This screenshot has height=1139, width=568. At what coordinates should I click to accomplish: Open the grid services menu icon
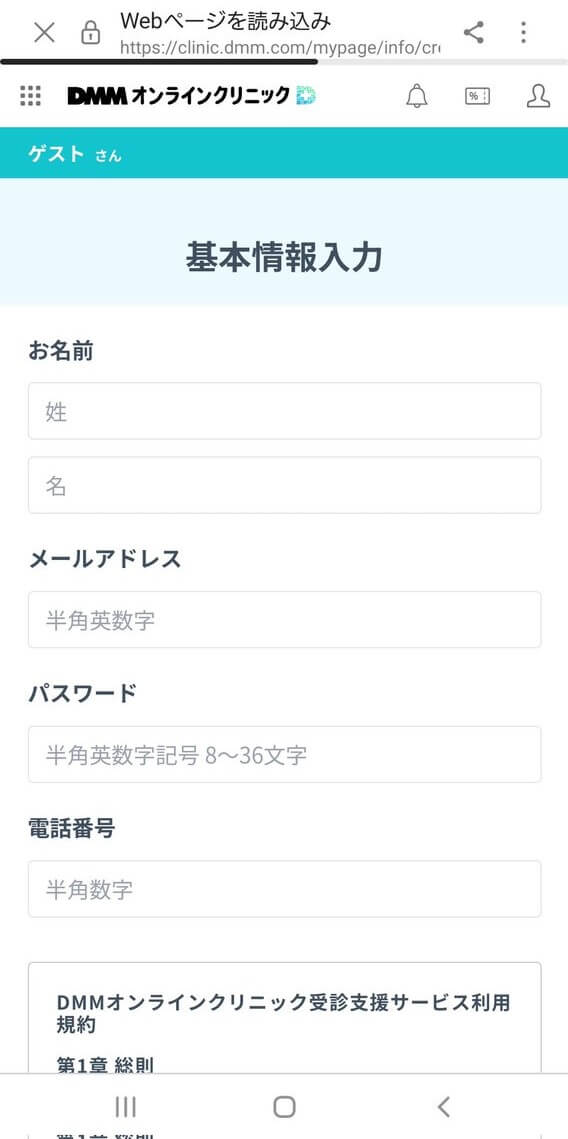(31, 96)
